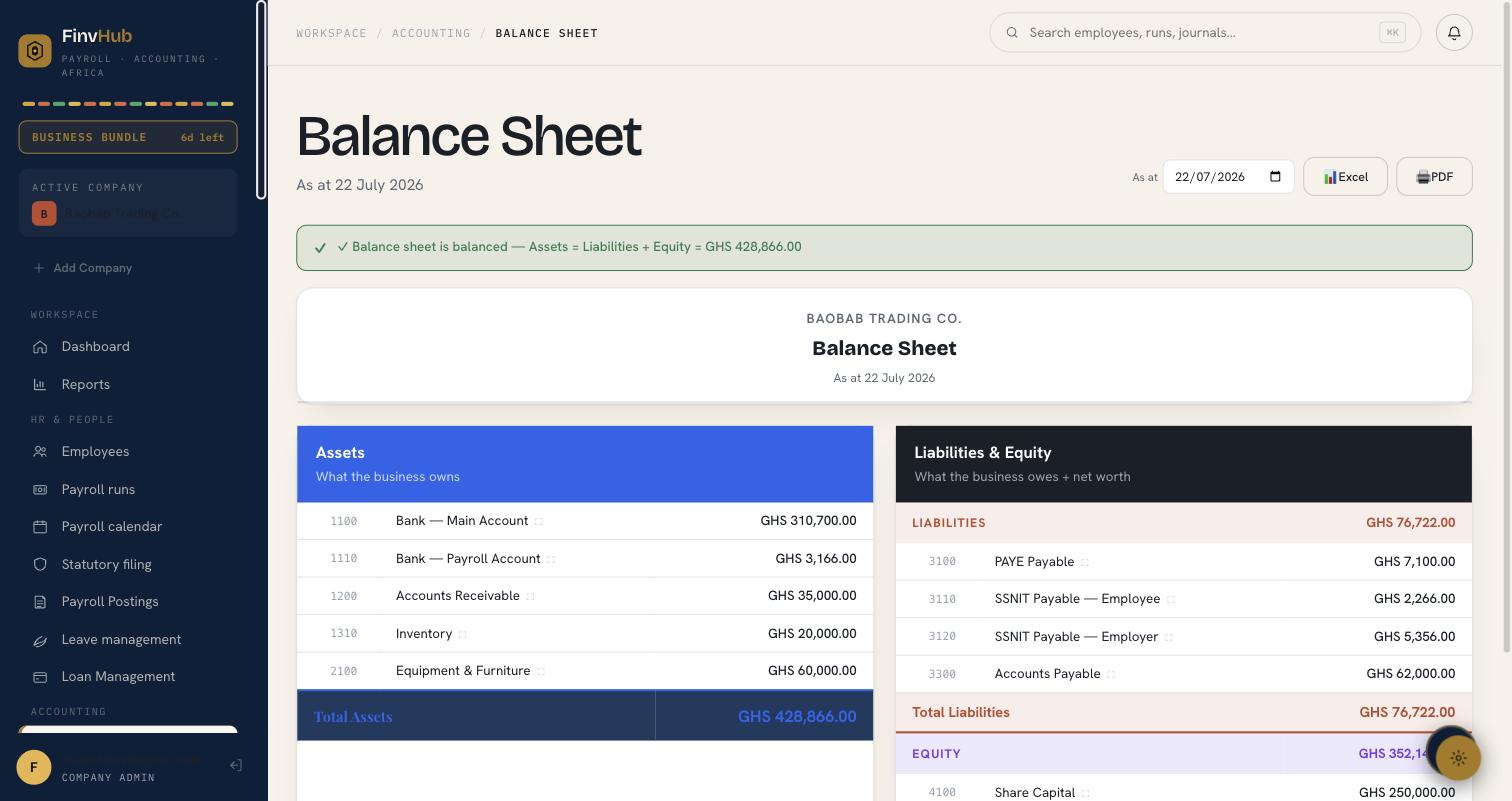Click Add Company
1512x801 pixels.
pyautogui.click(x=83, y=268)
